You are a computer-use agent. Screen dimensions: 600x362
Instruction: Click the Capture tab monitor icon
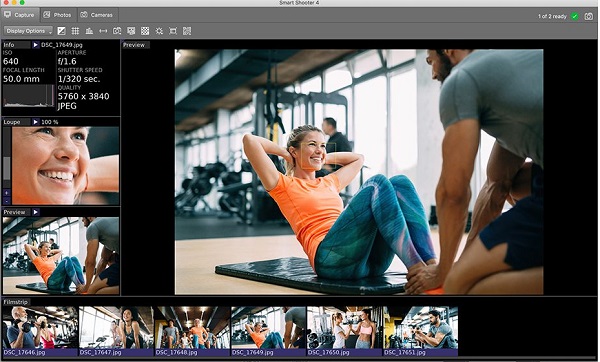(x=8, y=15)
